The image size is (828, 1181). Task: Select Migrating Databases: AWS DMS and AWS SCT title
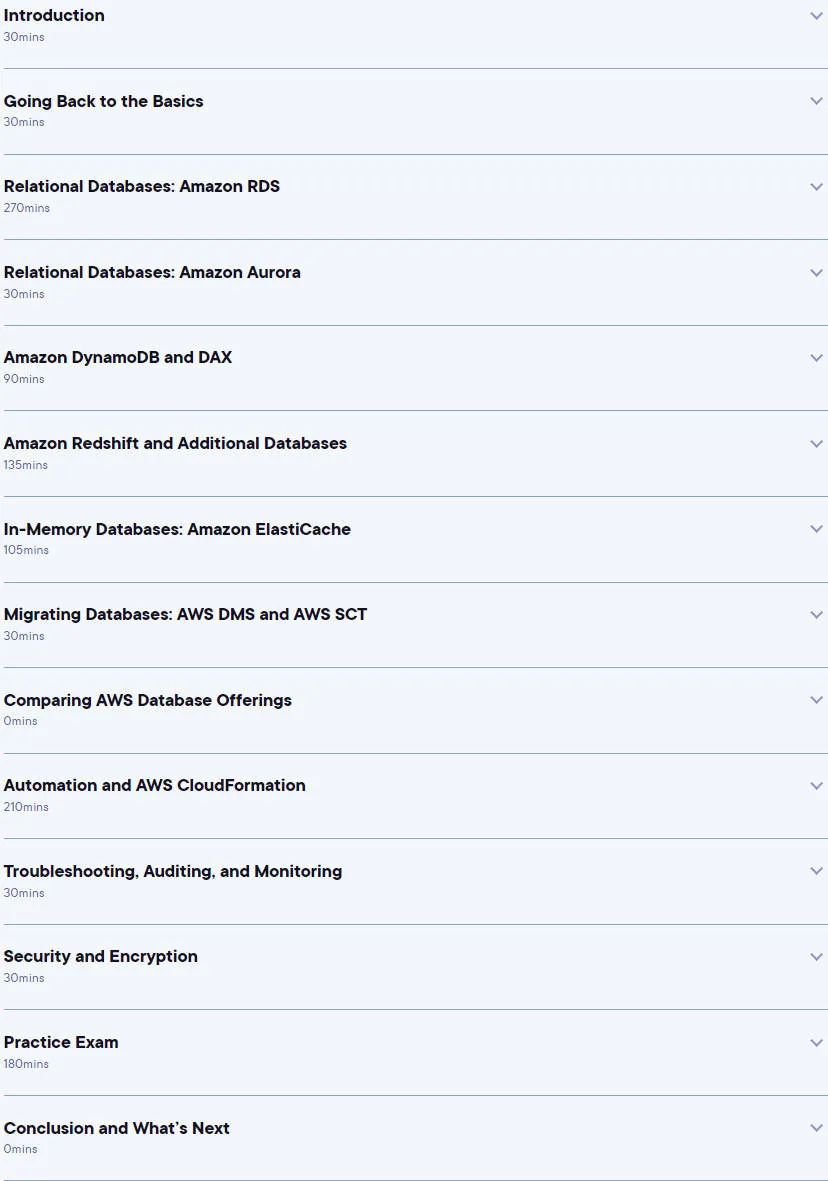click(x=185, y=615)
